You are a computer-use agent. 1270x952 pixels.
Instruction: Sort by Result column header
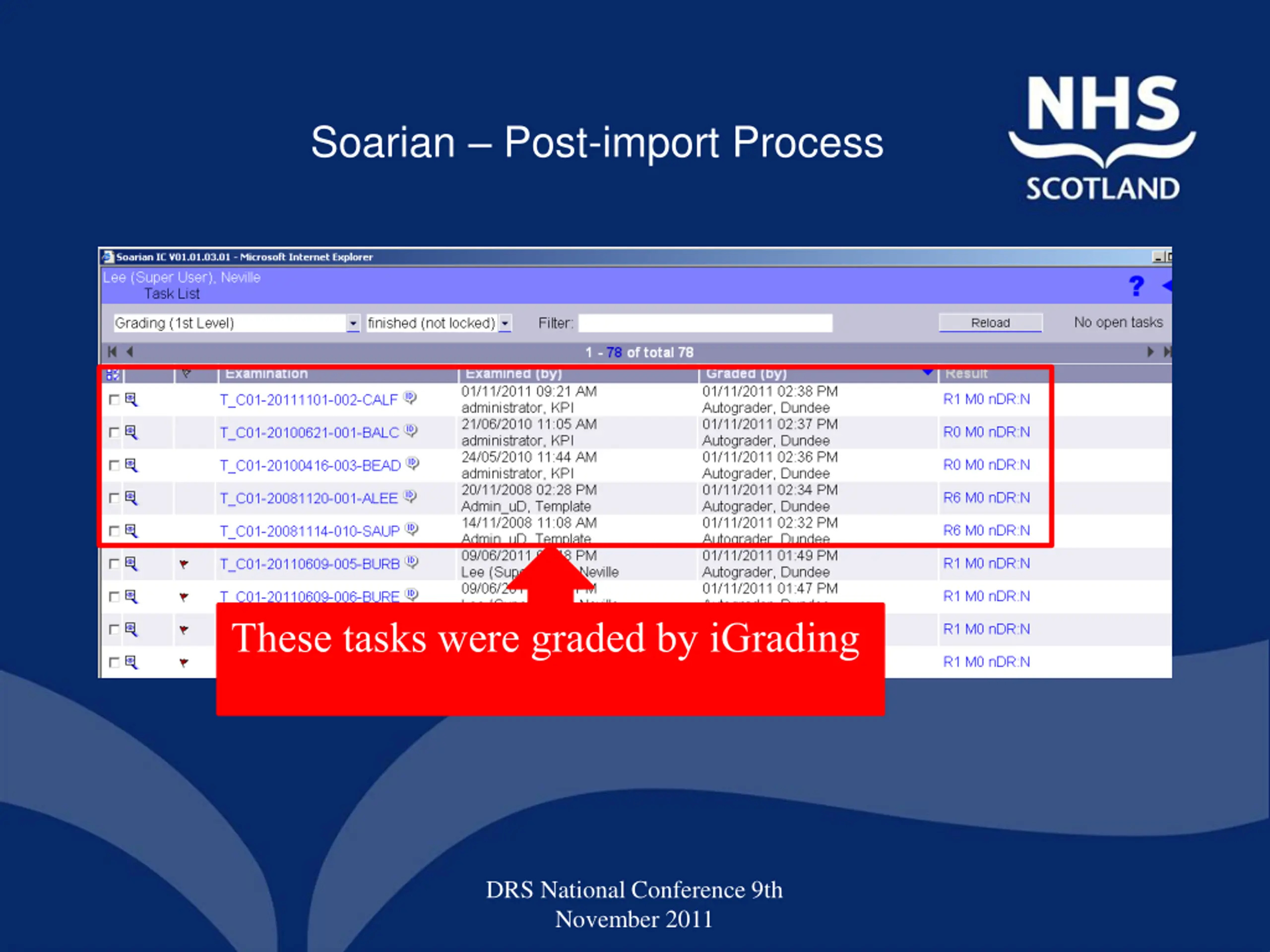(x=966, y=374)
